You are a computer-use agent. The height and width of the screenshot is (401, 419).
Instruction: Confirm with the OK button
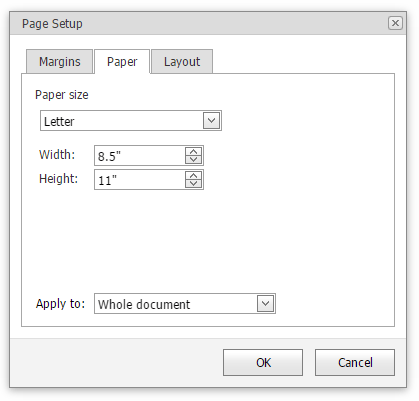pos(263,363)
